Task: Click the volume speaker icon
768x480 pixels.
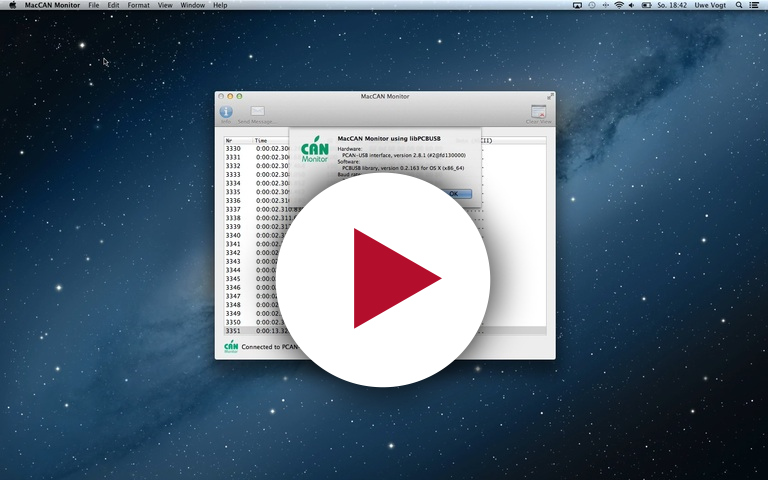Action: point(632,5)
